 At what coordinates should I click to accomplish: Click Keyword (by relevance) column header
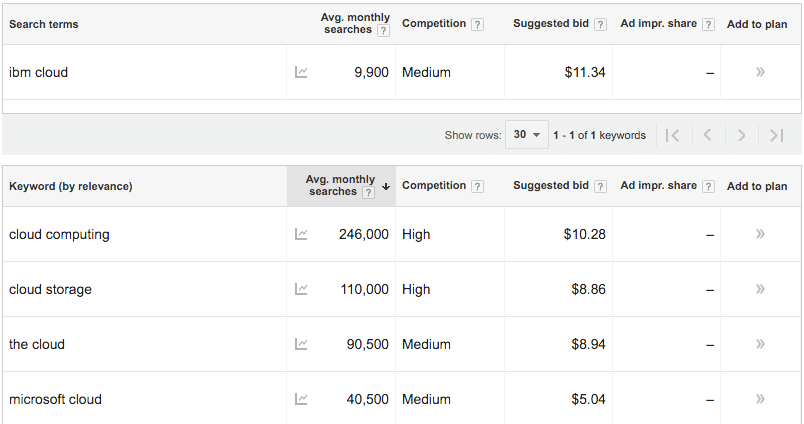coord(71,186)
